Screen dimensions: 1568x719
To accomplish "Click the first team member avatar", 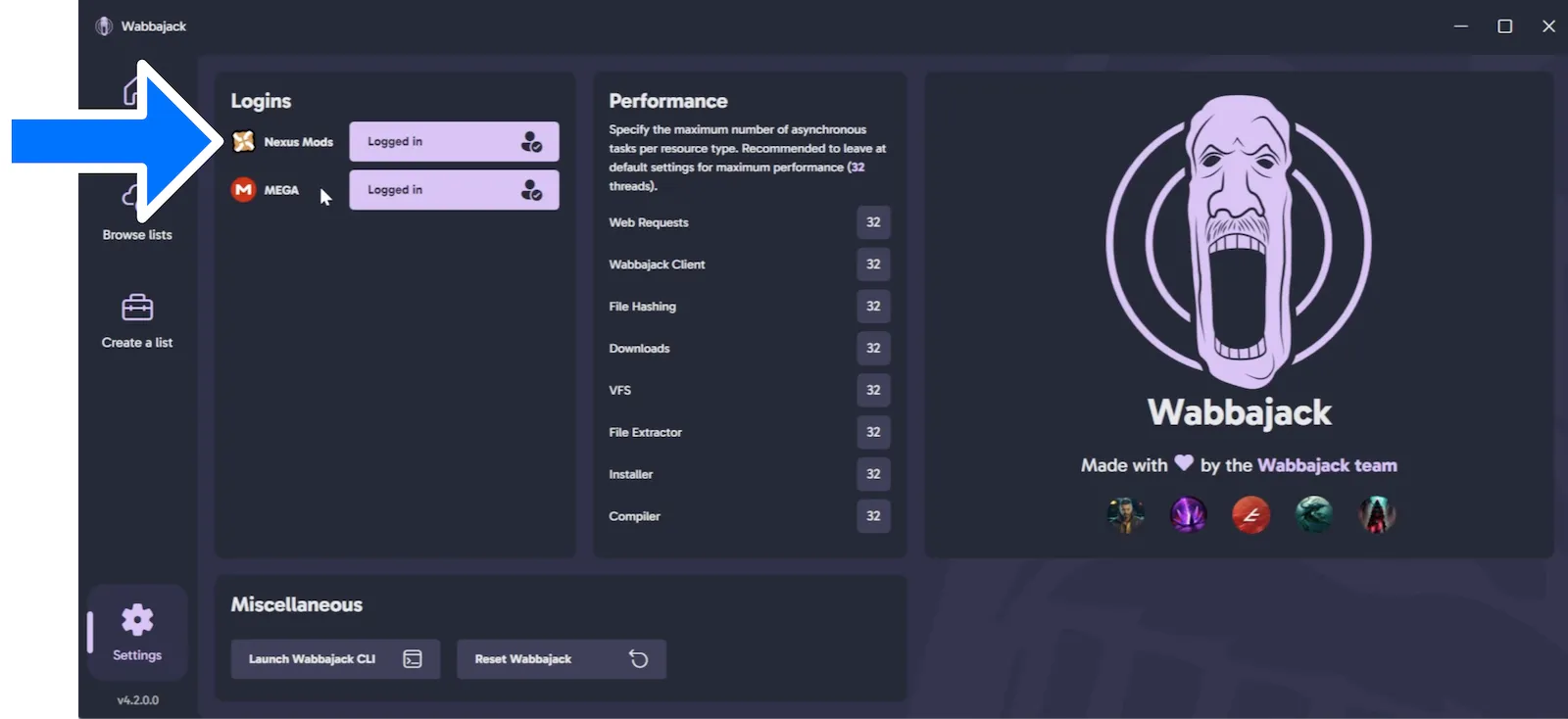I will coord(1125,514).
